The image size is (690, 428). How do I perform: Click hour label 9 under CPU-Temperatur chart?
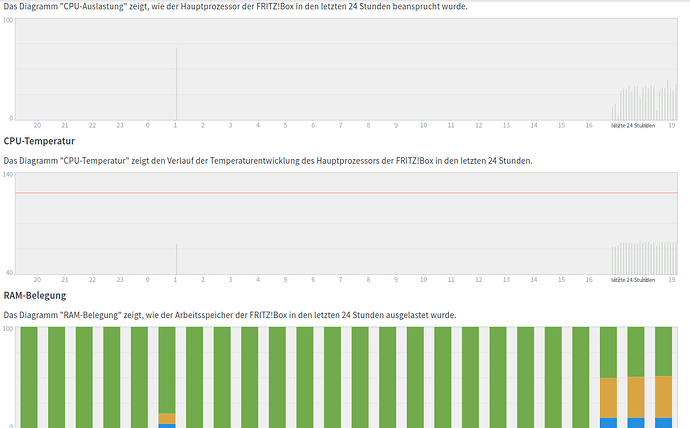[396, 280]
